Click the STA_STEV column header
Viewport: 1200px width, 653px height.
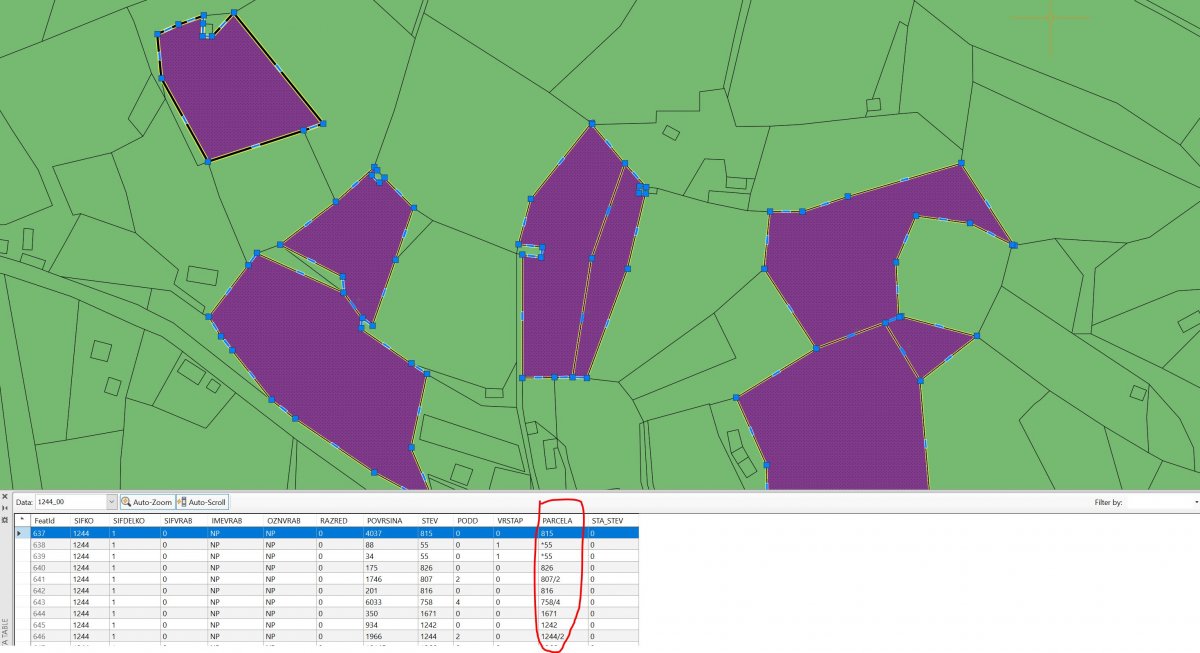(606, 521)
